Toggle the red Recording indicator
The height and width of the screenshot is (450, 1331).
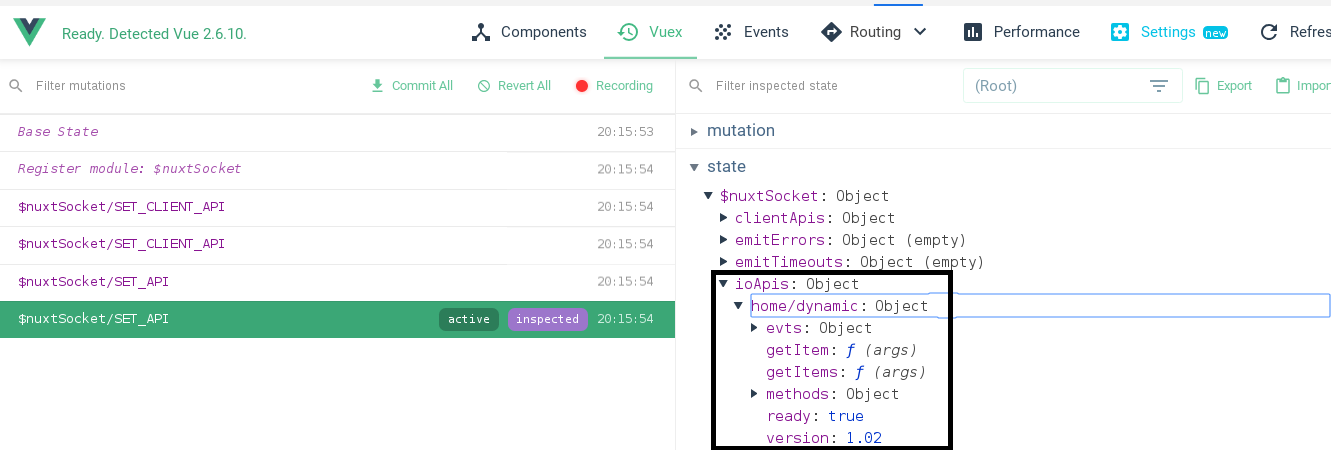tap(582, 86)
